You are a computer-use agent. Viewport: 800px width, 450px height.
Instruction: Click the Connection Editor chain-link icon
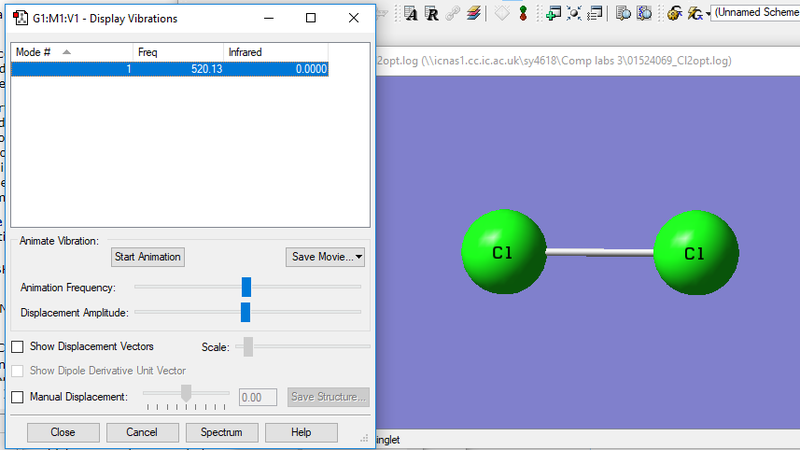point(453,13)
